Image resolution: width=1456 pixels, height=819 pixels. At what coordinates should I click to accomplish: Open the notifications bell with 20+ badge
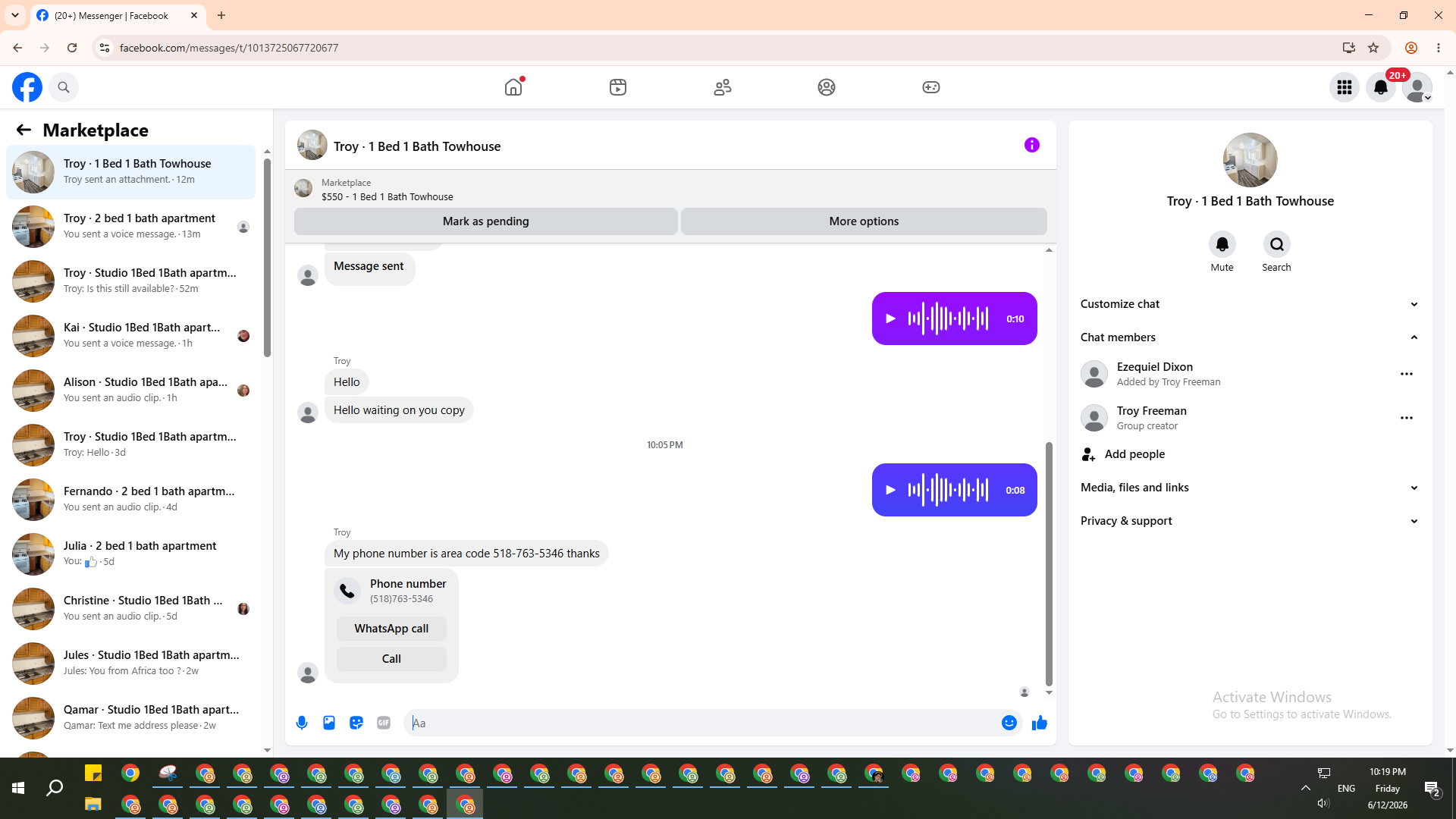pyautogui.click(x=1381, y=87)
